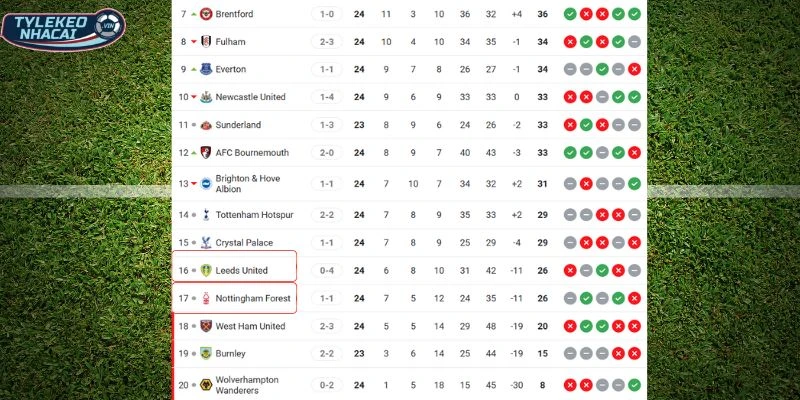Click Brentford's 1-0 latest score box
Screen dimensions: 800x400
(326, 14)
